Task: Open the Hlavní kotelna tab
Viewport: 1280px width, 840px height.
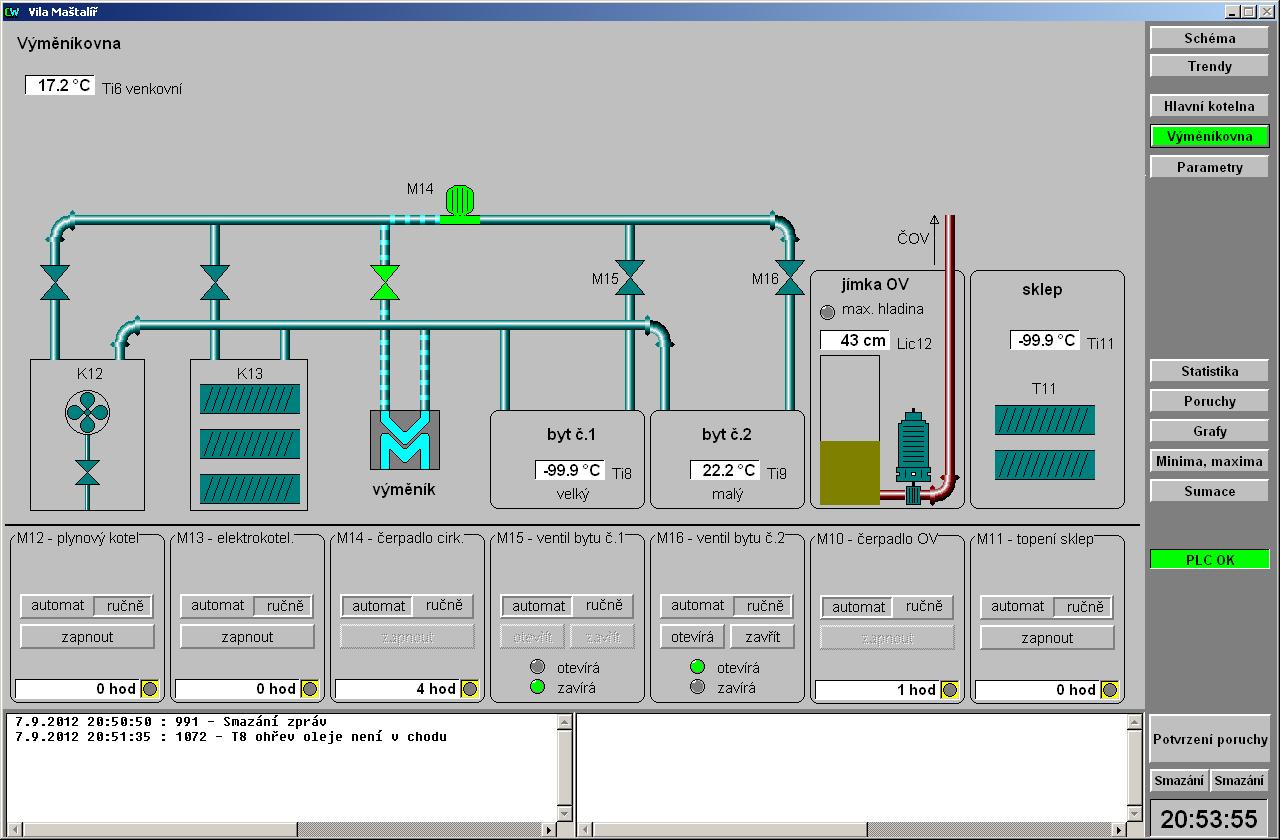Action: point(1209,106)
